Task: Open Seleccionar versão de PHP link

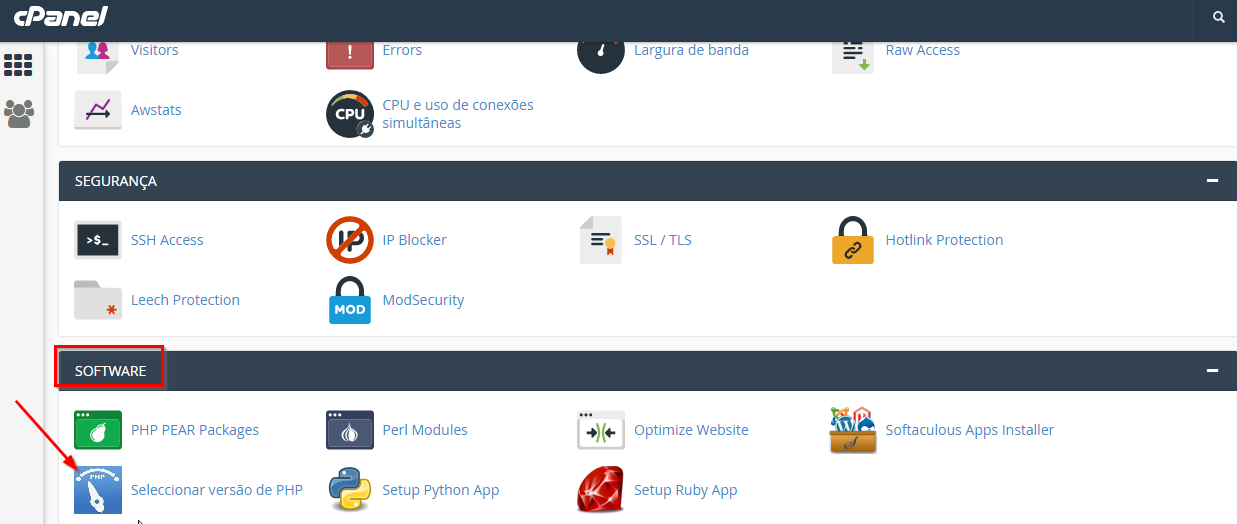Action: pos(217,490)
